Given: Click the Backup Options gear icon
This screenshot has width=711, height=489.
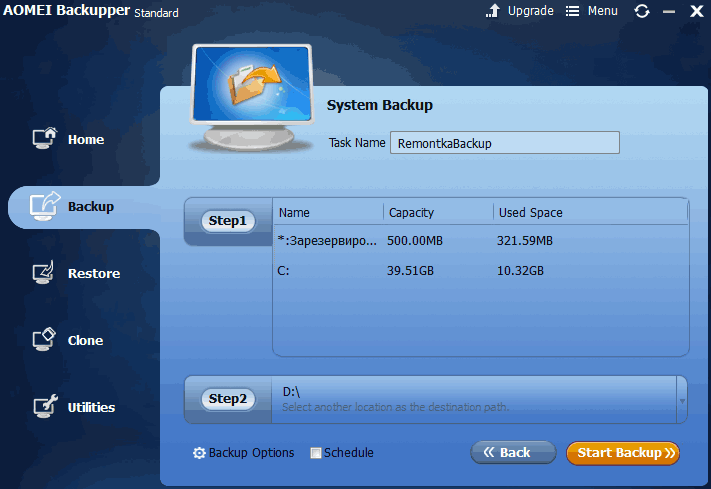Looking at the screenshot, I should pos(199,453).
